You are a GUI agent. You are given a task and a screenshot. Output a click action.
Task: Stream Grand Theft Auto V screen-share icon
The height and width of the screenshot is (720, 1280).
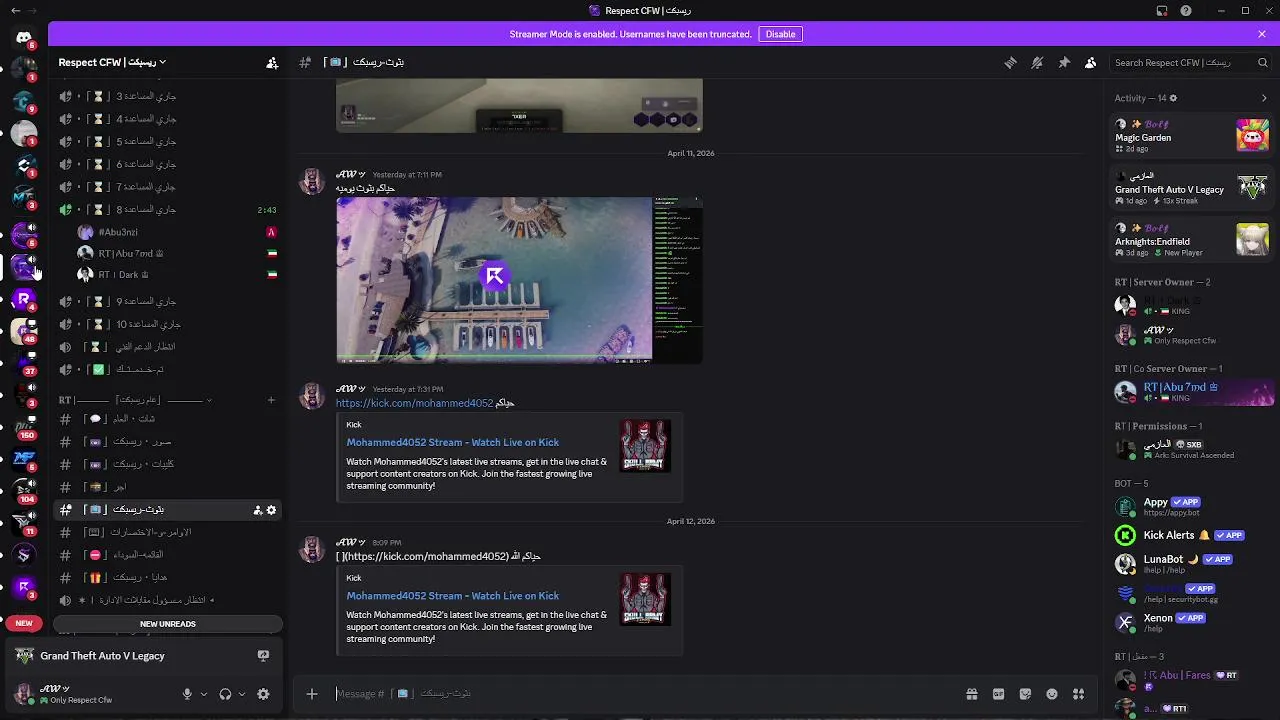pyautogui.click(x=263, y=656)
